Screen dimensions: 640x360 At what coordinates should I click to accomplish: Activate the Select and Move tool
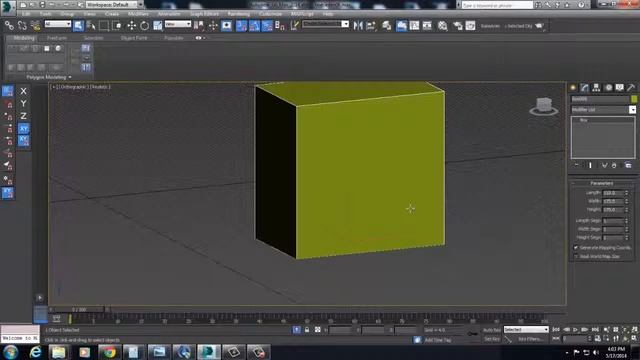click(x=131, y=26)
